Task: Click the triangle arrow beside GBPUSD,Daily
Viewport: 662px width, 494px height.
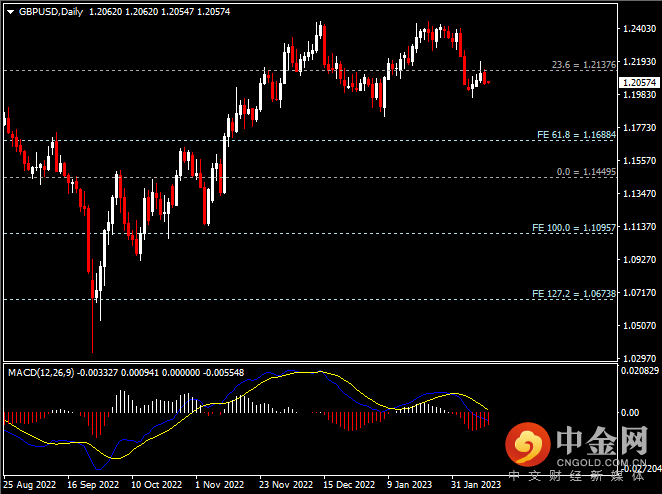Action: click(9, 12)
